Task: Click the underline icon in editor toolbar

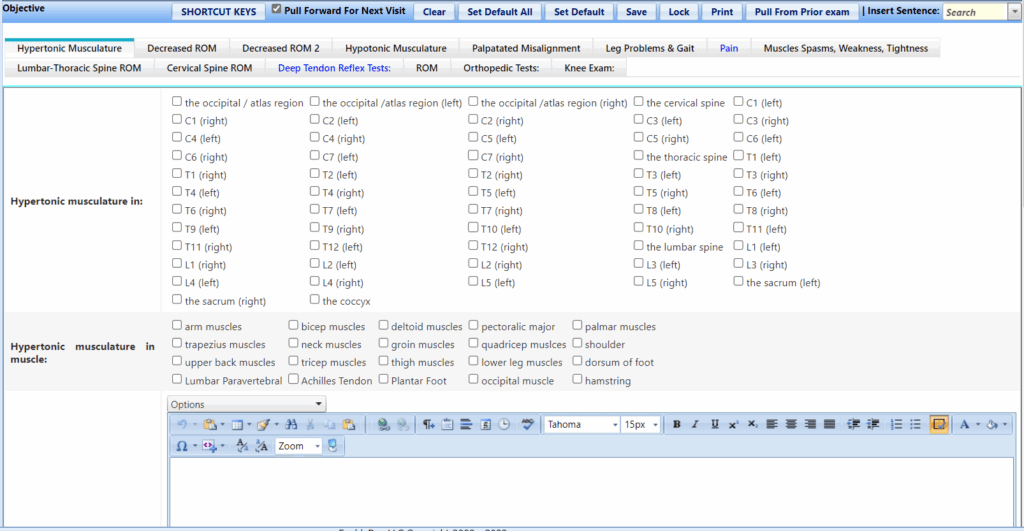Action: click(714, 425)
